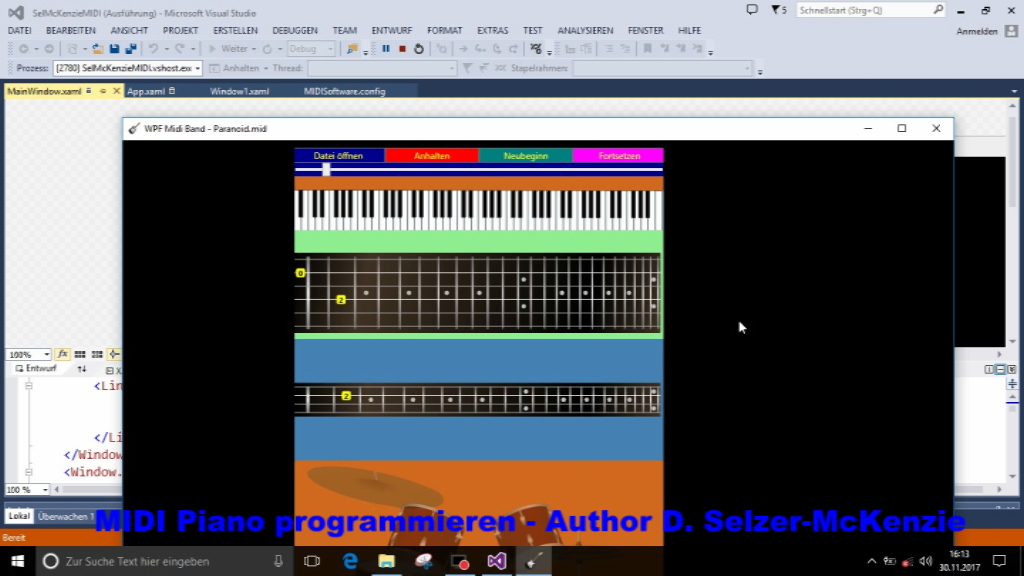Screen dimensions: 1024x576
Task: Open Edge from the taskbar
Action: (350, 561)
